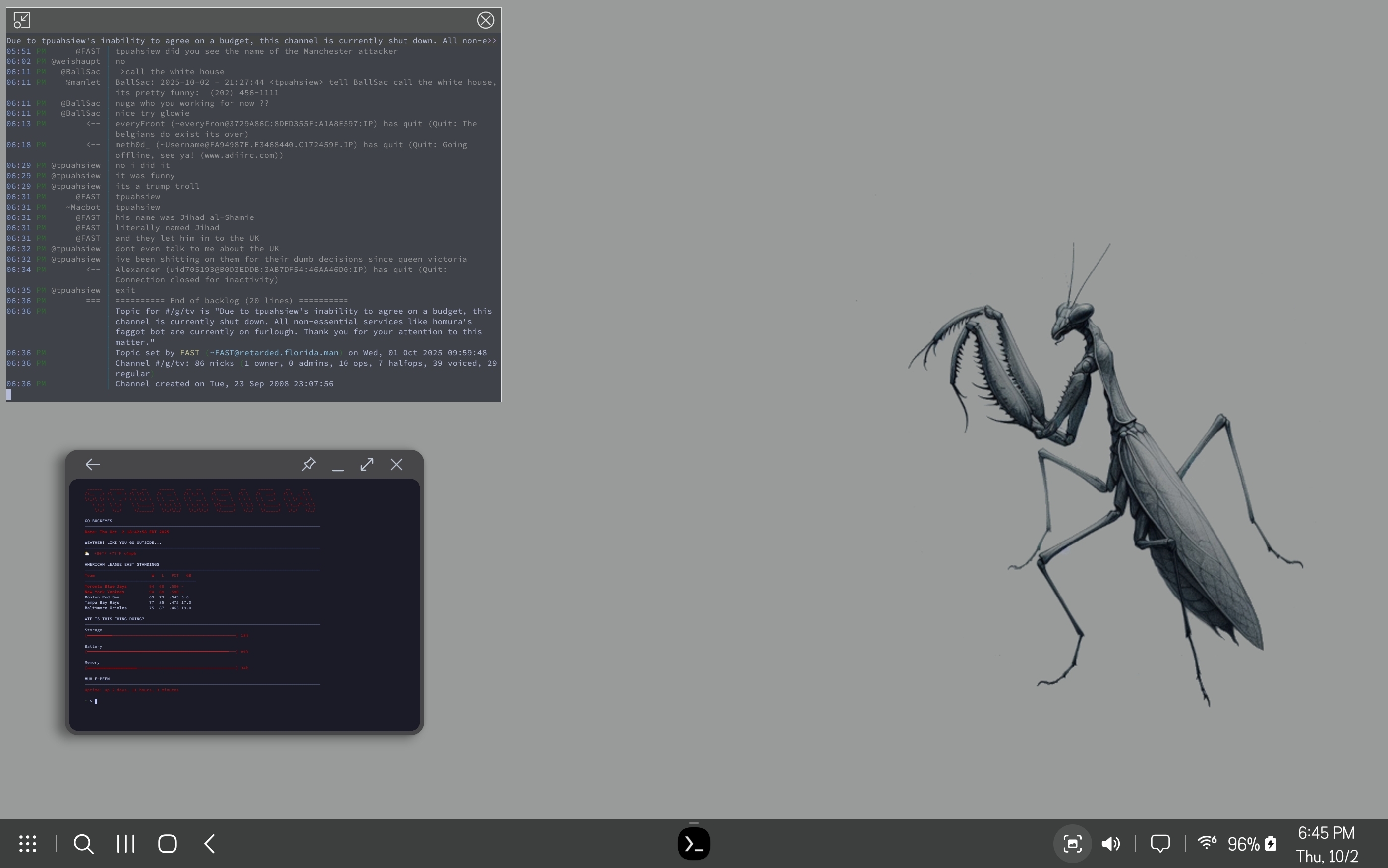Collapse the terminal window with the shrink arrow icon

22,21
